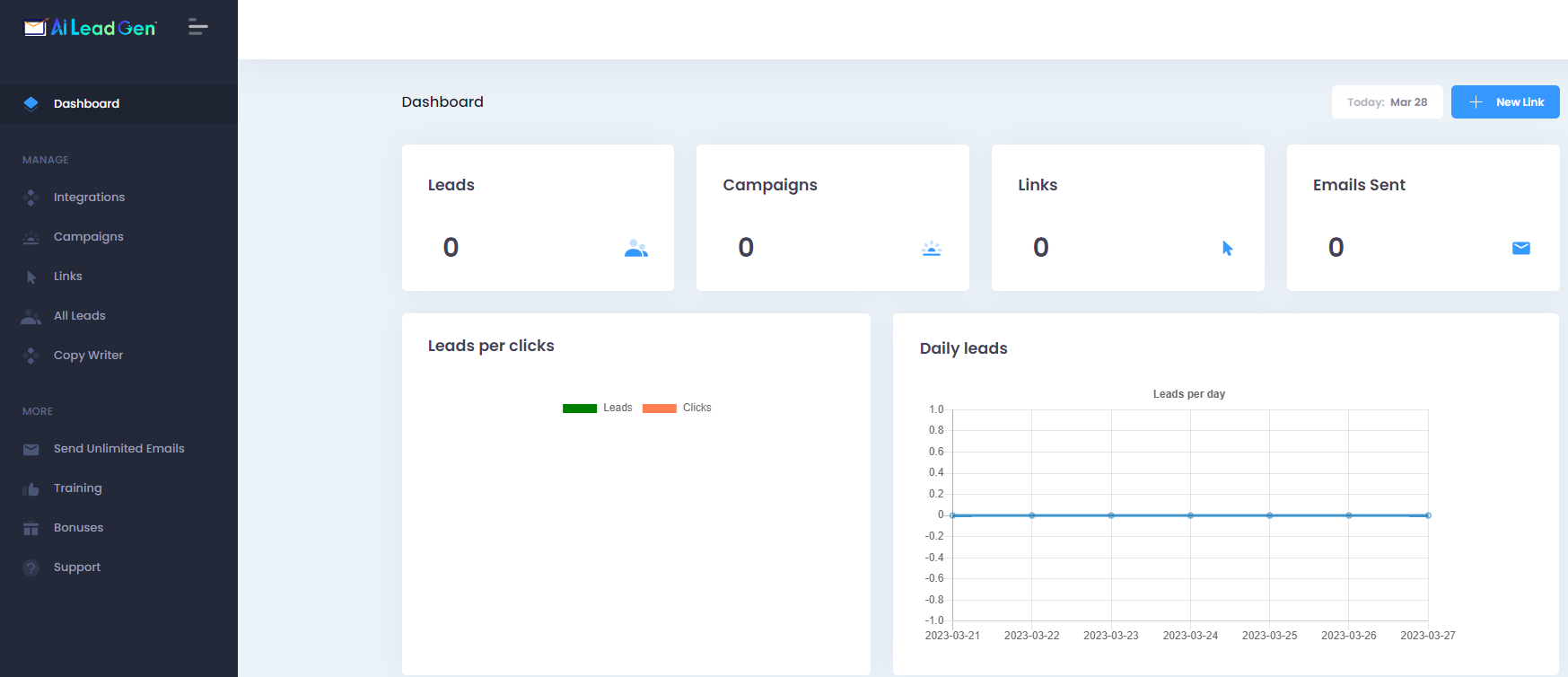Collapse the sidebar with hamburger icon
The width and height of the screenshot is (1568, 677).
point(198,27)
